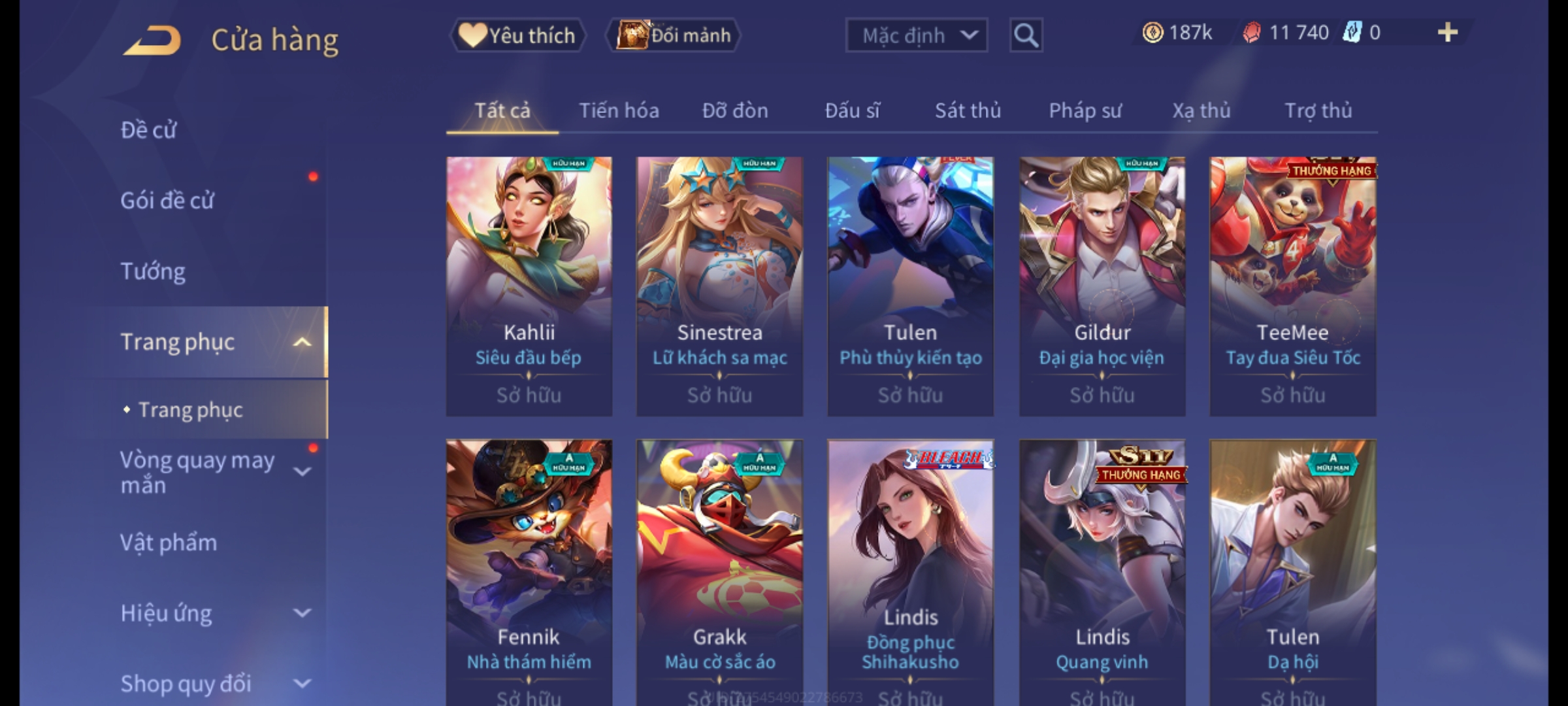Image resolution: width=1568 pixels, height=706 pixels.
Task: Tap the gold coin balance icon
Action: pos(1152,32)
